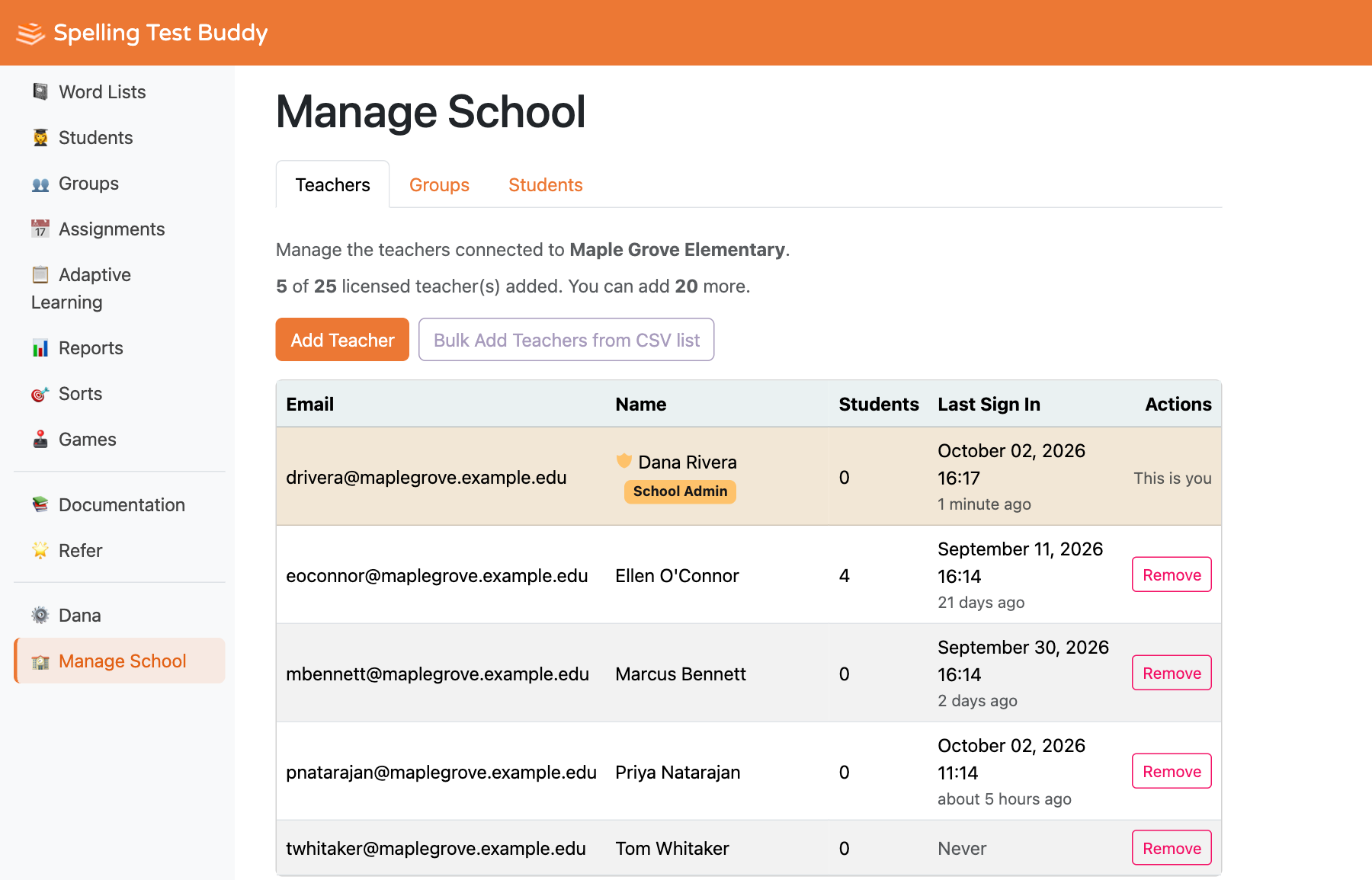Viewport: 1372px width, 880px height.
Task: Click the Last Sign In column header
Action: click(989, 404)
